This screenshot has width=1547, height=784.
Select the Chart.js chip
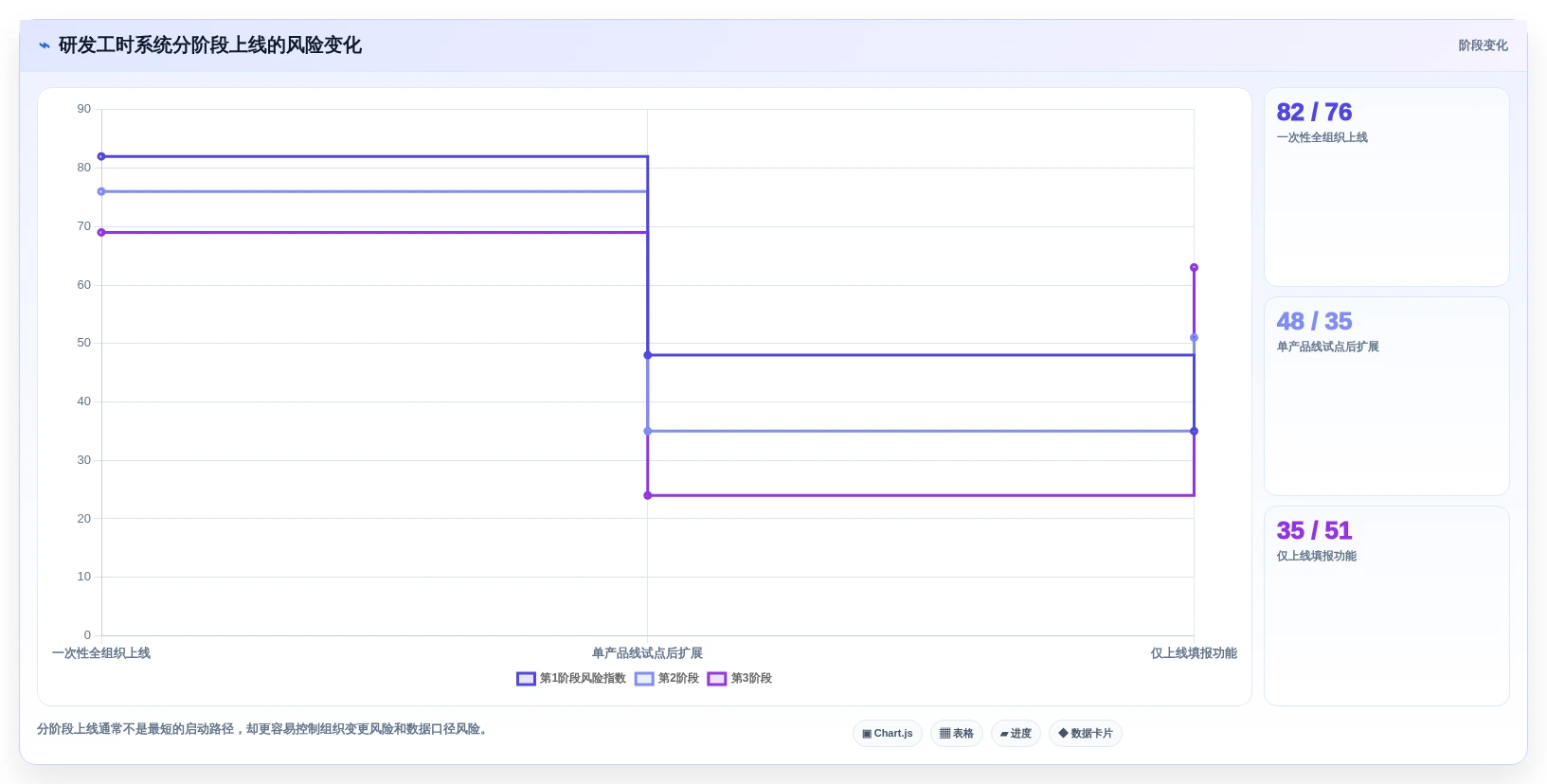coord(888,734)
